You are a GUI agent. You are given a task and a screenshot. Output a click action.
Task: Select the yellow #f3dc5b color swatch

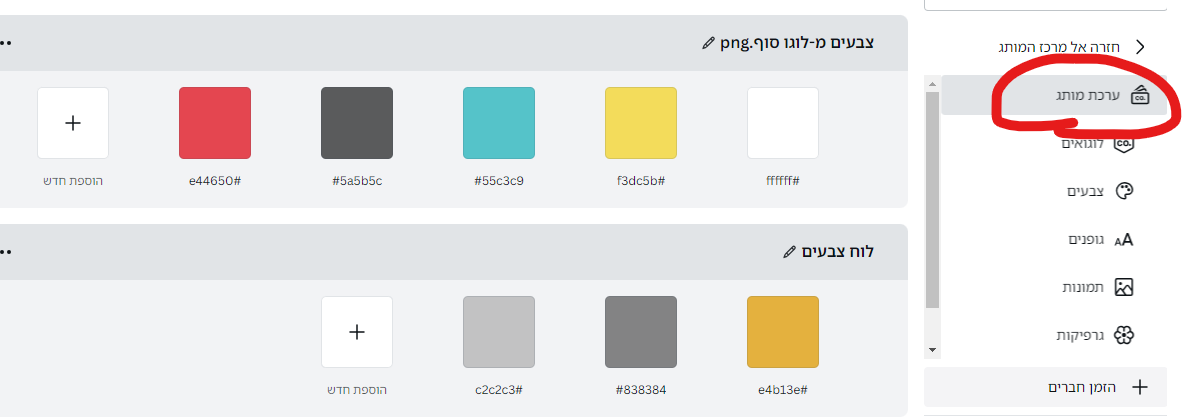641,123
